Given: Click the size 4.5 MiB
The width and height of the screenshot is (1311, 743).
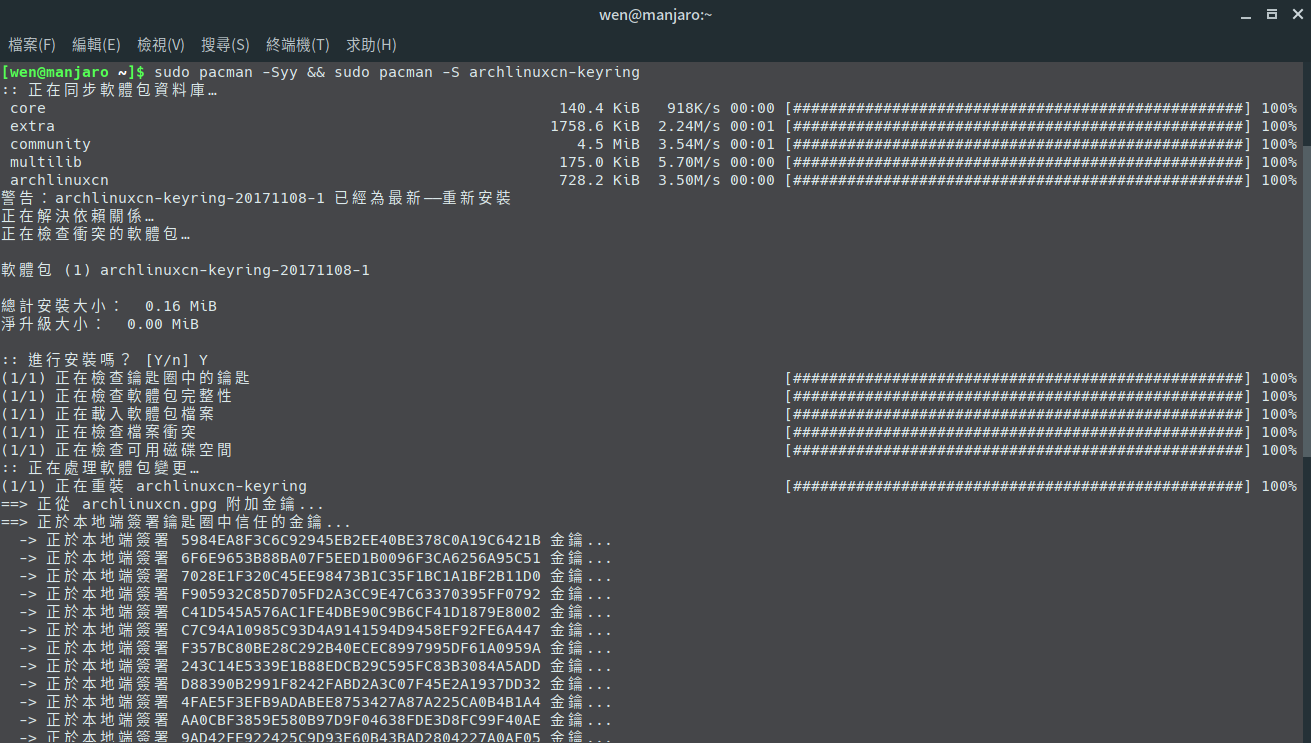Looking at the screenshot, I should coord(608,144).
